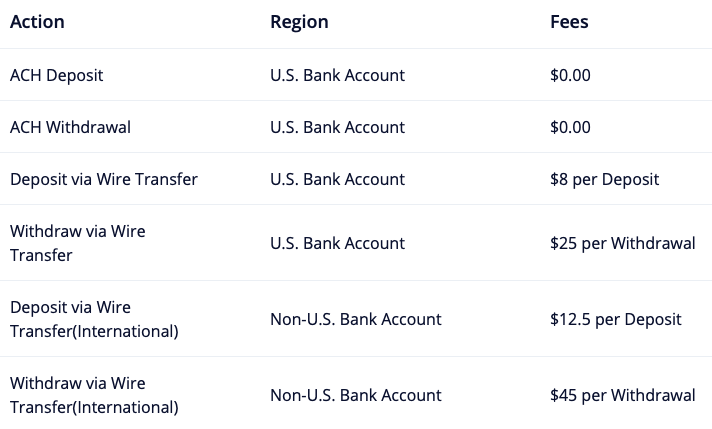Click the domestic Withdraw via Wire Transfer cell

click(x=77, y=243)
